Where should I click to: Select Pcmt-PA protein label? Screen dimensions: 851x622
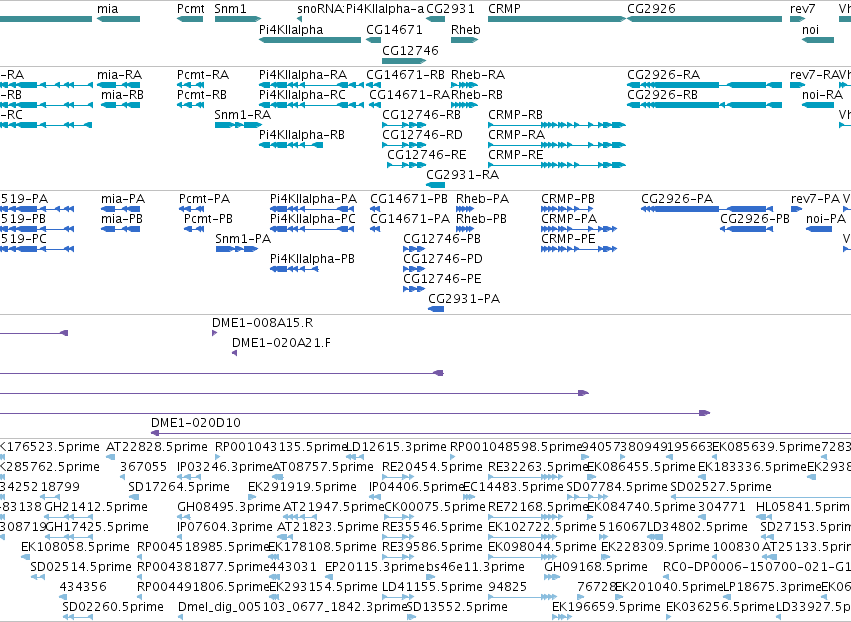click(205, 199)
